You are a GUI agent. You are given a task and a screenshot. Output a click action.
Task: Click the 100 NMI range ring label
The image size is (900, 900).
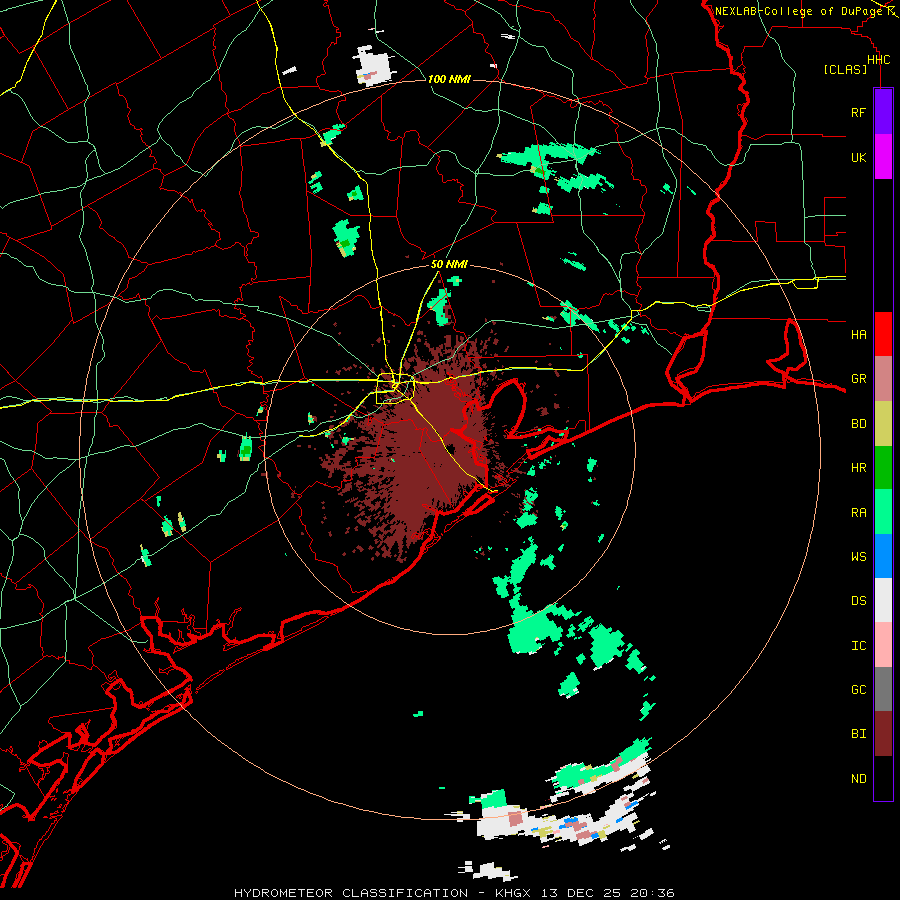[449, 79]
